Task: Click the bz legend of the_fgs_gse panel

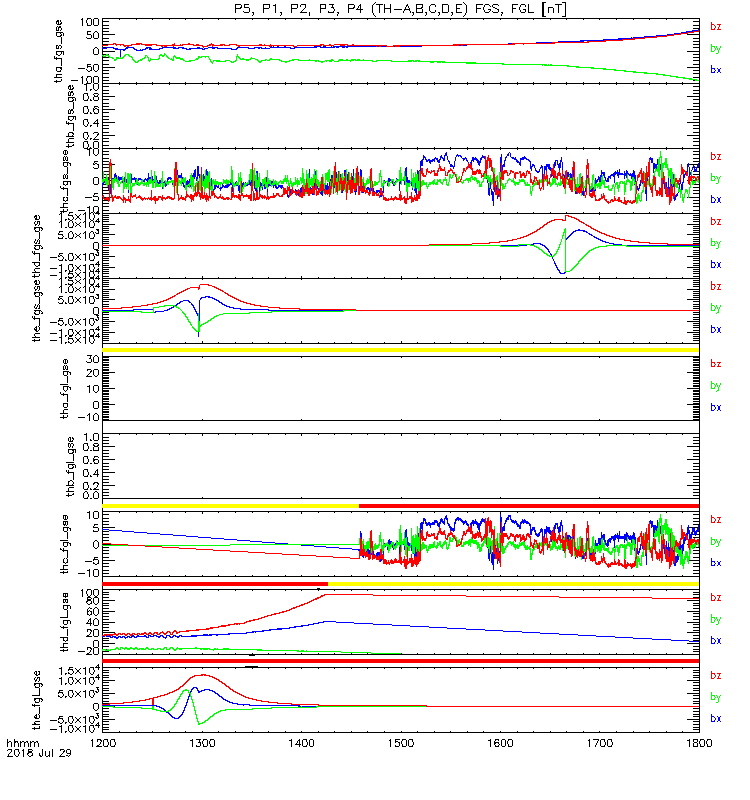Action: coord(716,286)
